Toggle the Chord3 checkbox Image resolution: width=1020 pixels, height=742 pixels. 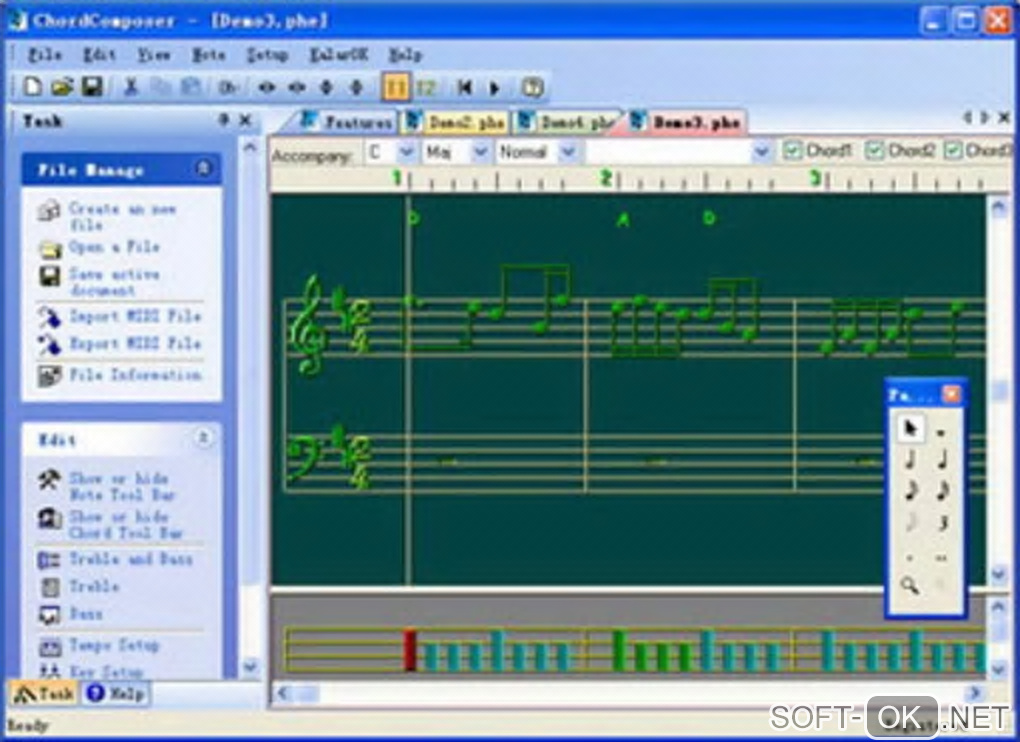pos(952,150)
